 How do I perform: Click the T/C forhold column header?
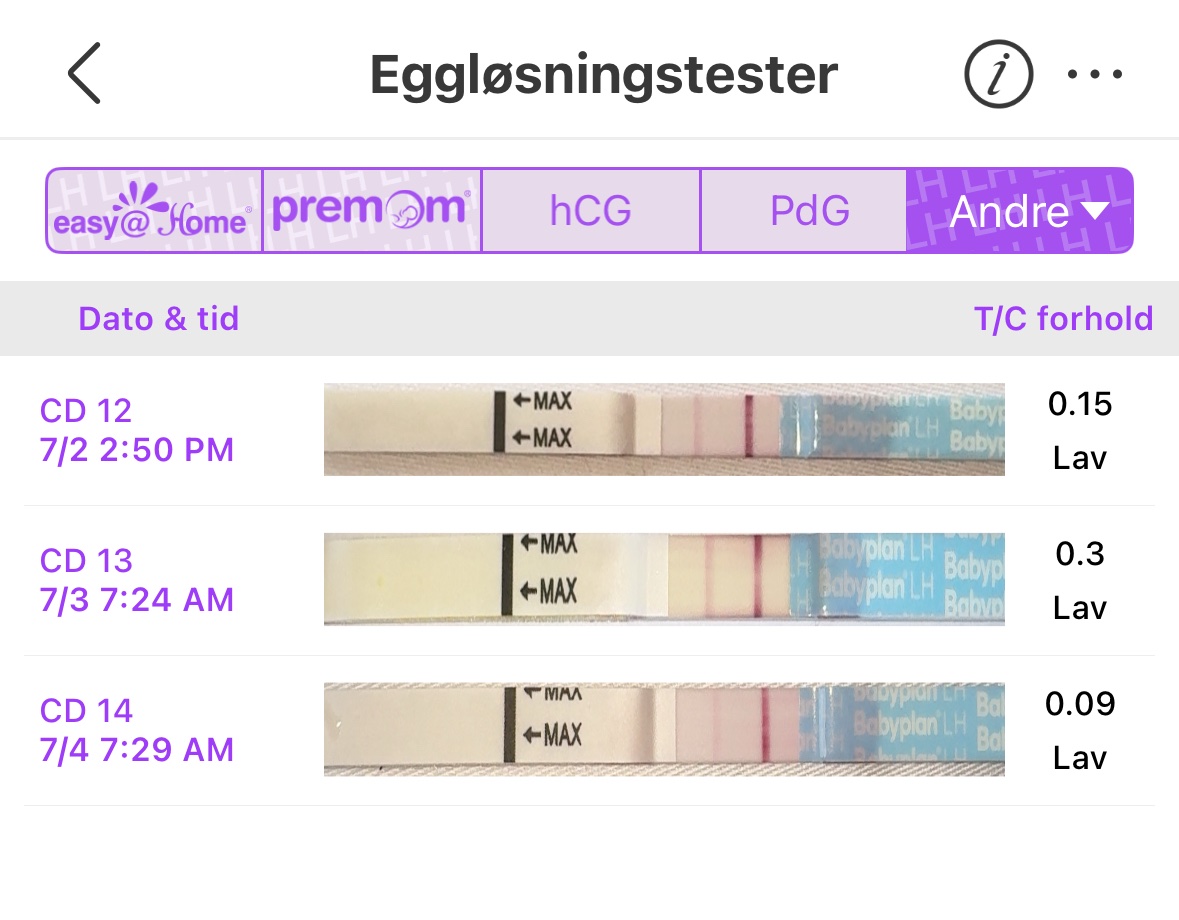pos(1063,319)
